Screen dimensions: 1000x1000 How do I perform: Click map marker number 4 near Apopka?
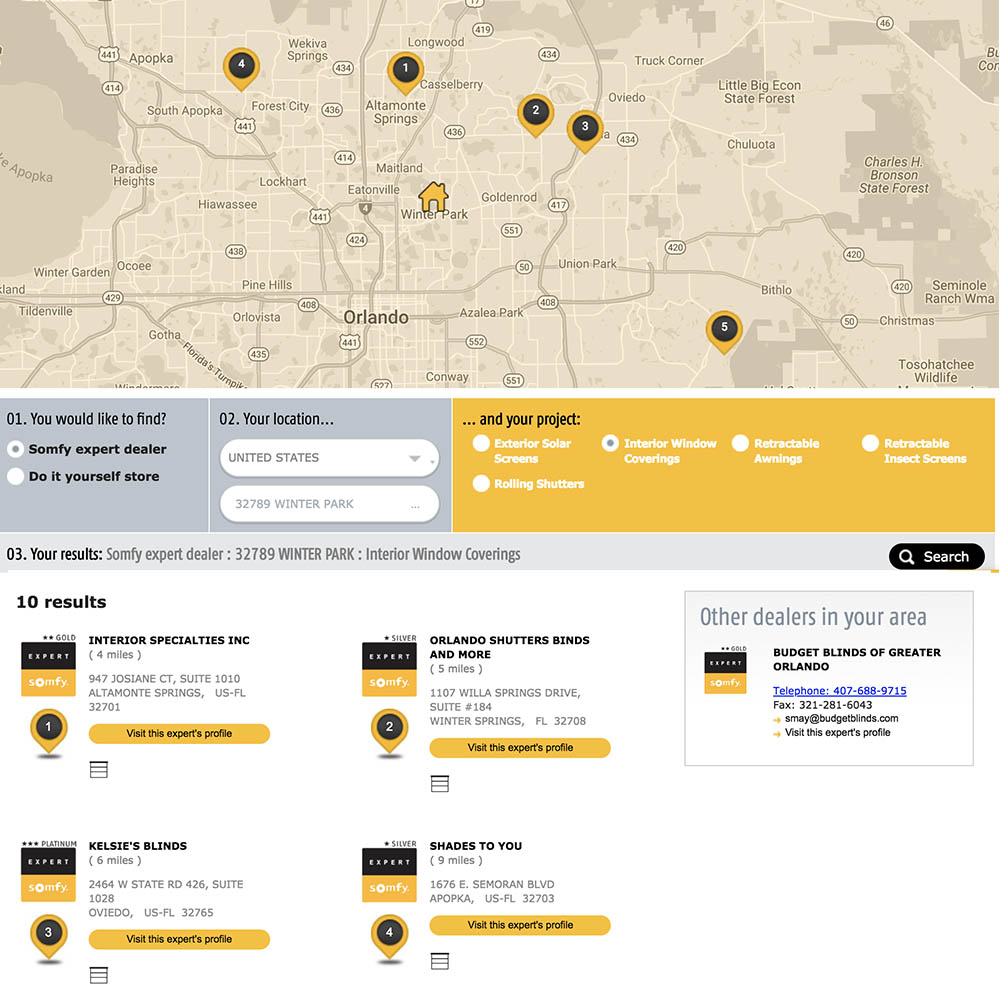(241, 68)
